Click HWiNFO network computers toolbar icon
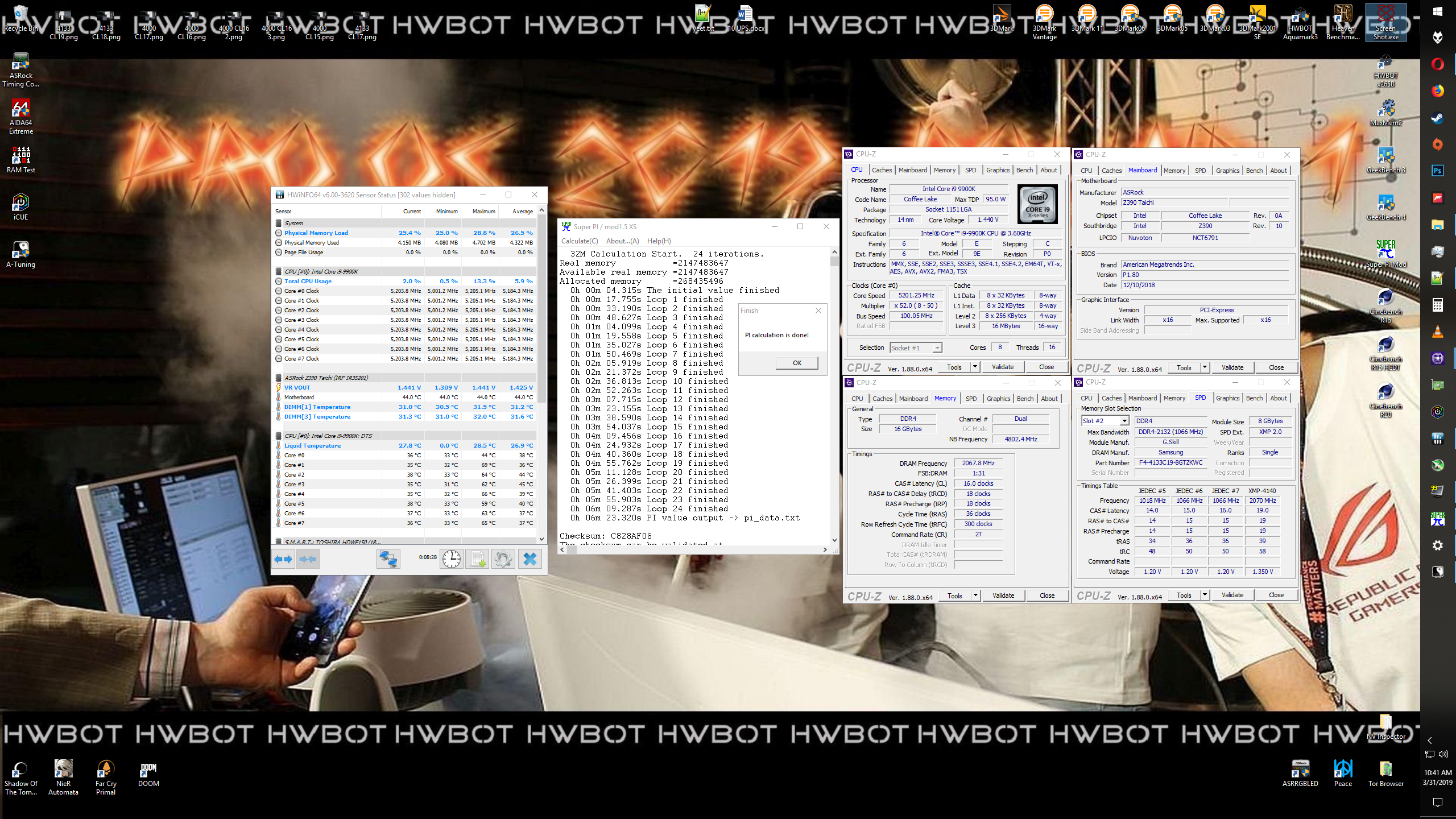Viewport: 1456px width, 819px height. point(388,559)
